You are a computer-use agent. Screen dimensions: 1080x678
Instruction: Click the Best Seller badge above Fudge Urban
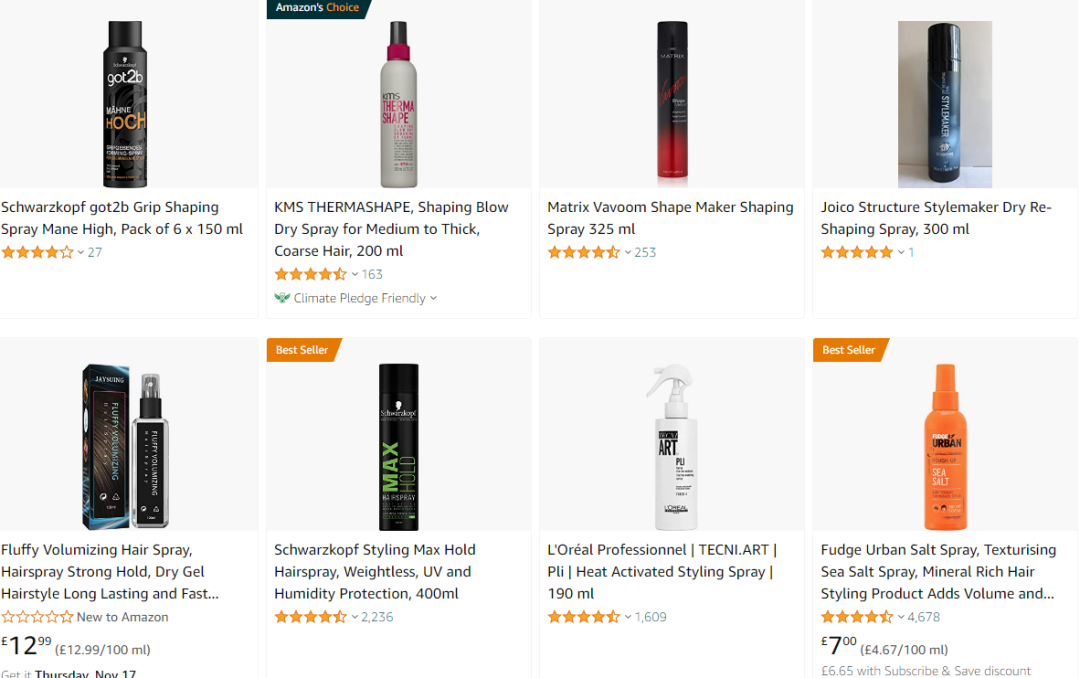tap(848, 350)
